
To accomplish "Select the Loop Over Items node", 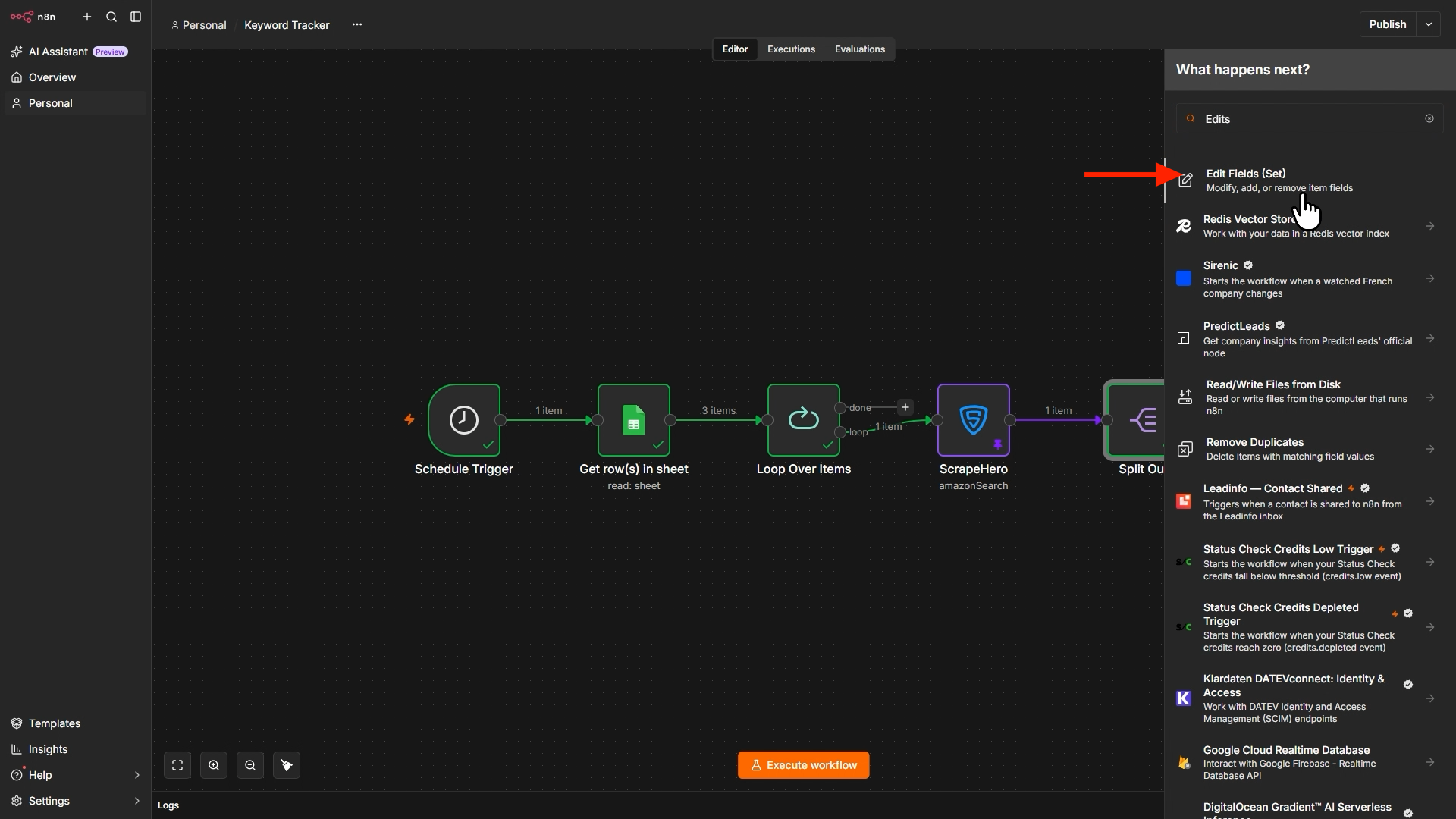I will click(804, 420).
